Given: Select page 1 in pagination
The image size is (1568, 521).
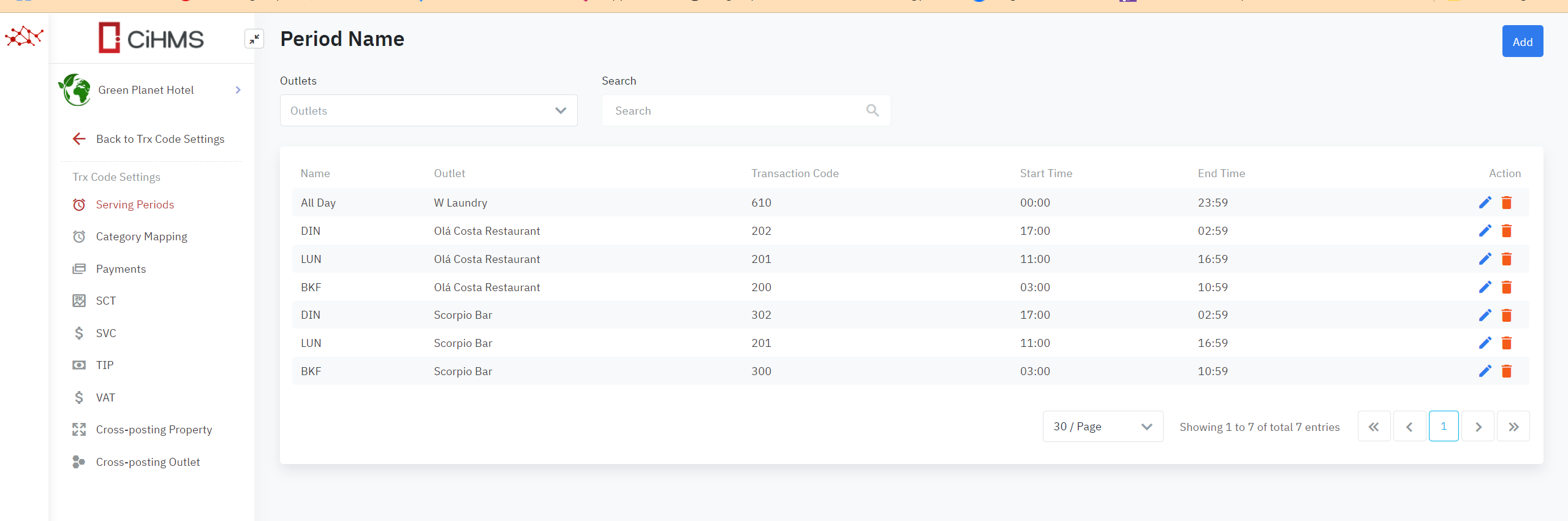Looking at the screenshot, I should pyautogui.click(x=1443, y=427).
